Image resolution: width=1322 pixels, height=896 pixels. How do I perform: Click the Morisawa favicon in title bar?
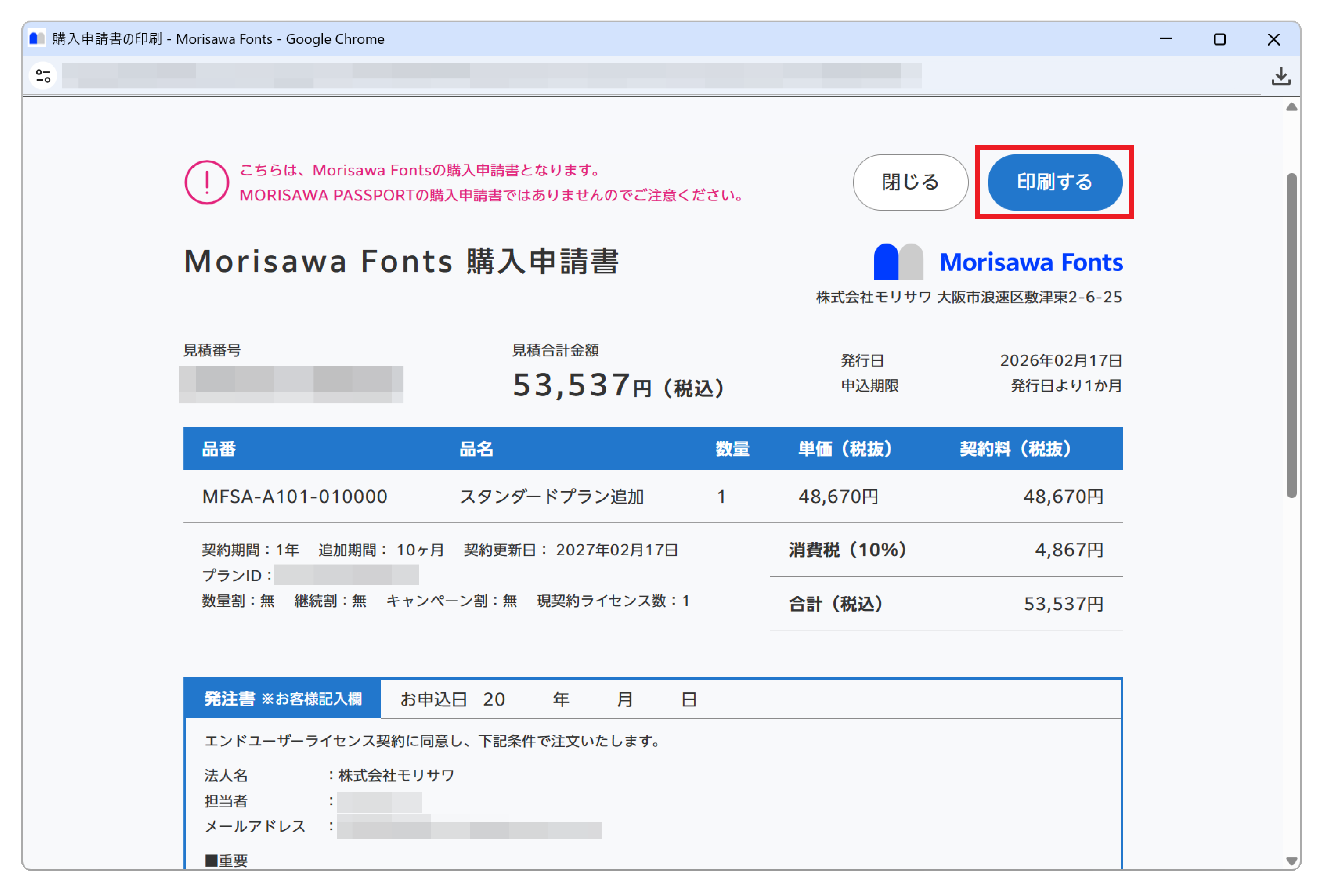37,39
